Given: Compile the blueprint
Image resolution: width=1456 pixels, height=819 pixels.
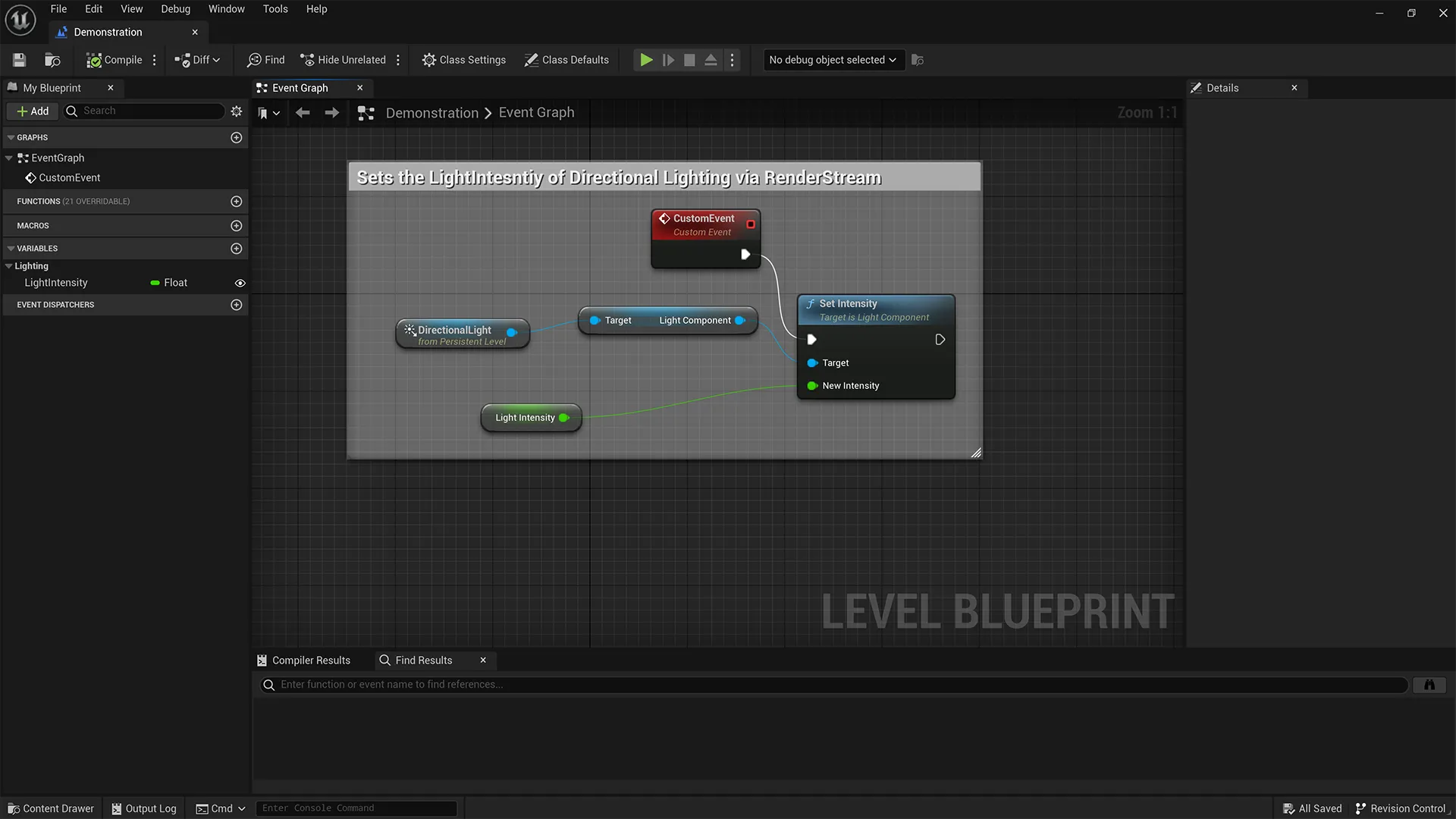Looking at the screenshot, I should pos(113,59).
